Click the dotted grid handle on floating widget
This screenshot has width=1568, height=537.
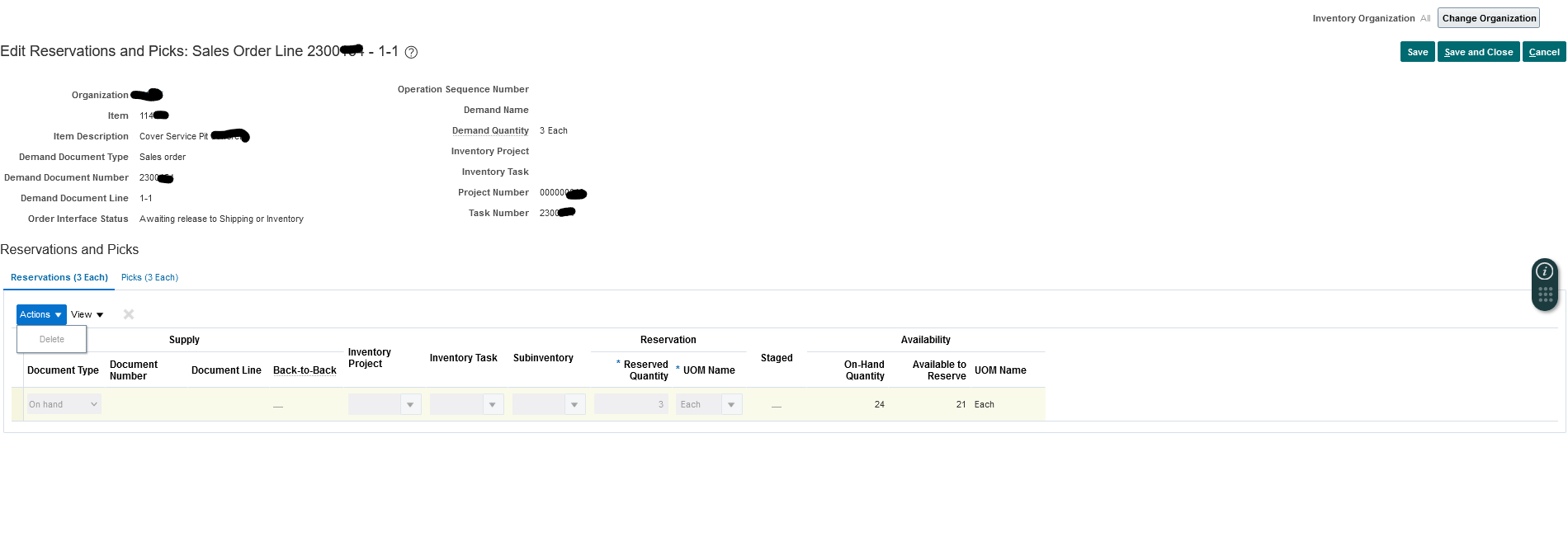(x=1545, y=294)
